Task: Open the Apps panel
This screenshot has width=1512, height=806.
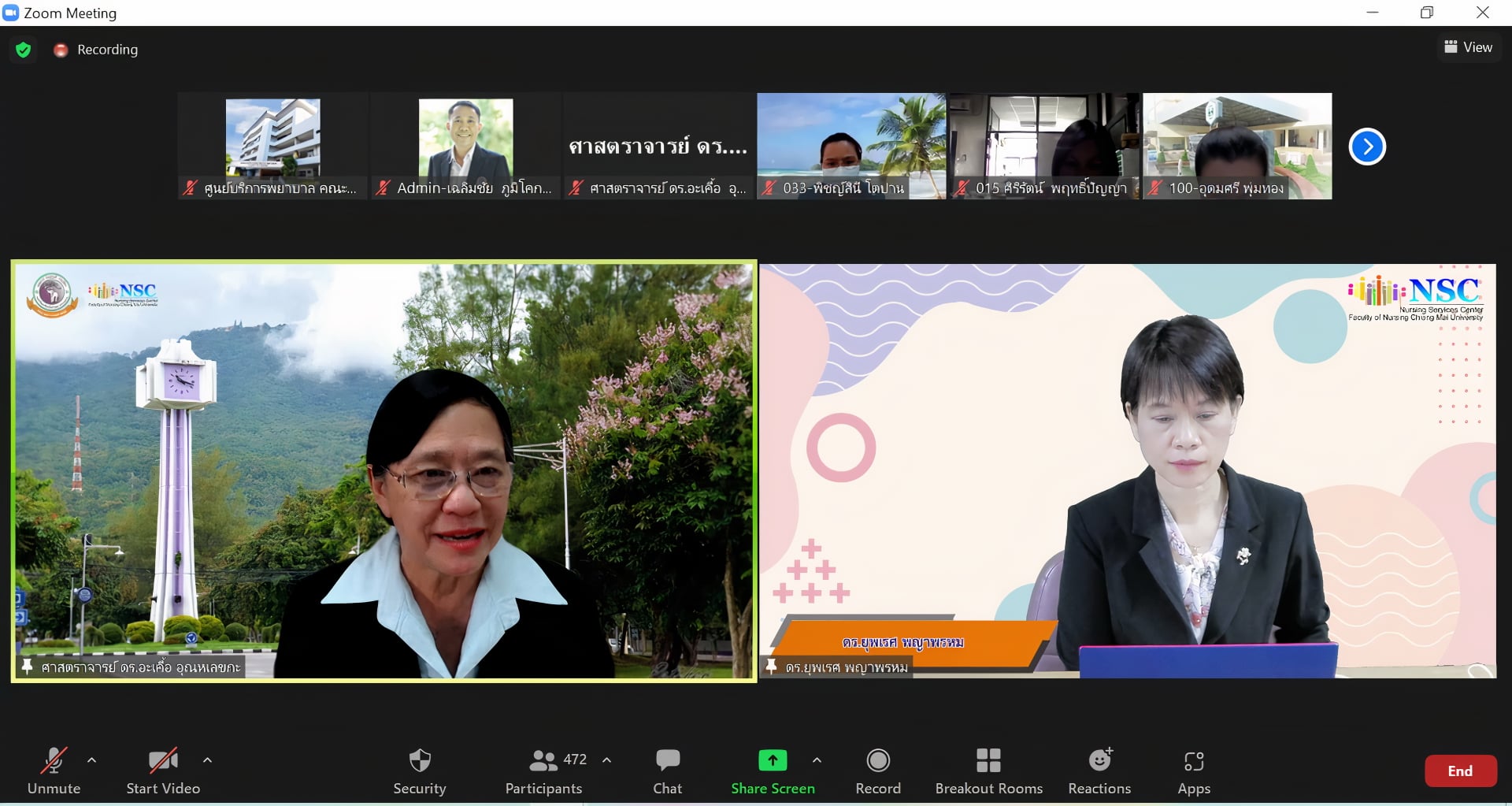Action: pos(1194,771)
